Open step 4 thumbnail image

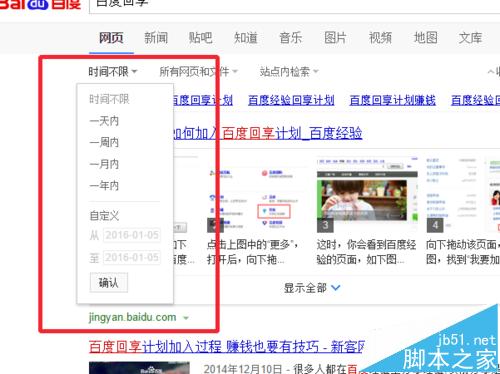[x=463, y=195]
